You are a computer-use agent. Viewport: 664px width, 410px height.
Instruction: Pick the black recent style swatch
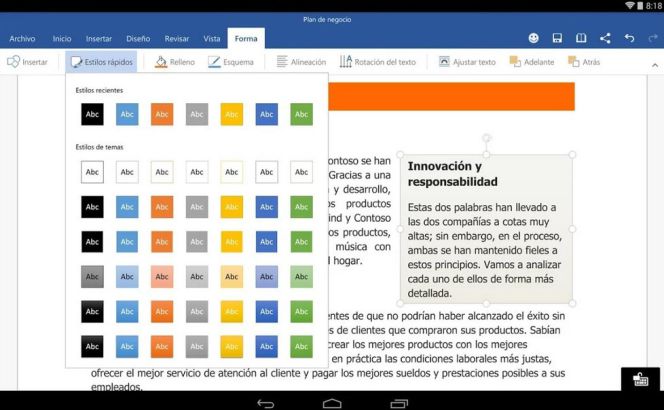pyautogui.click(x=92, y=114)
